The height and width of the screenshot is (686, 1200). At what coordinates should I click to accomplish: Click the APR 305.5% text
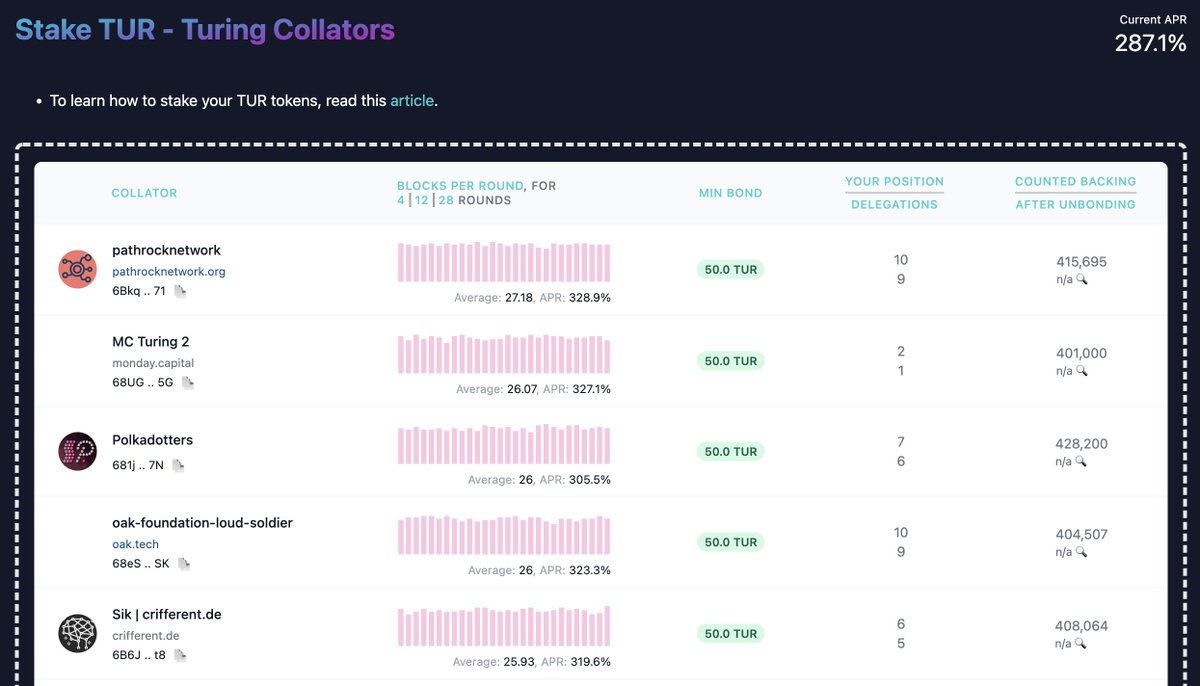point(575,480)
